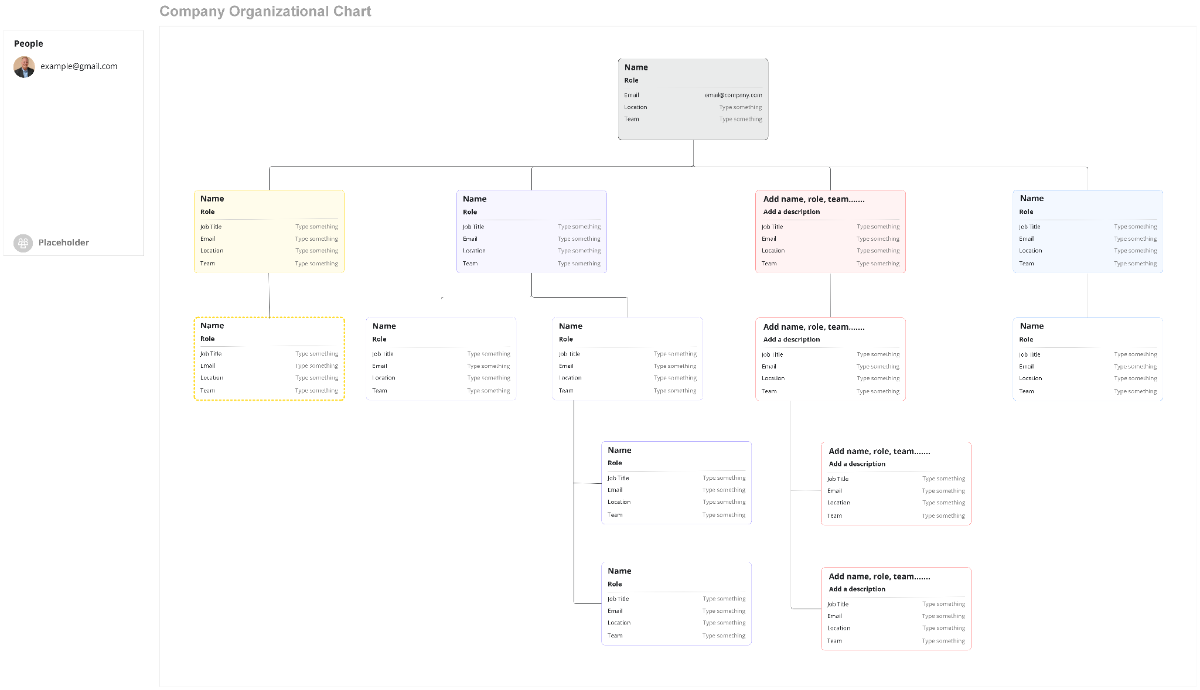Select the dashed-border yellow card in third row
The width and height of the screenshot is (1200, 690).
click(268, 358)
